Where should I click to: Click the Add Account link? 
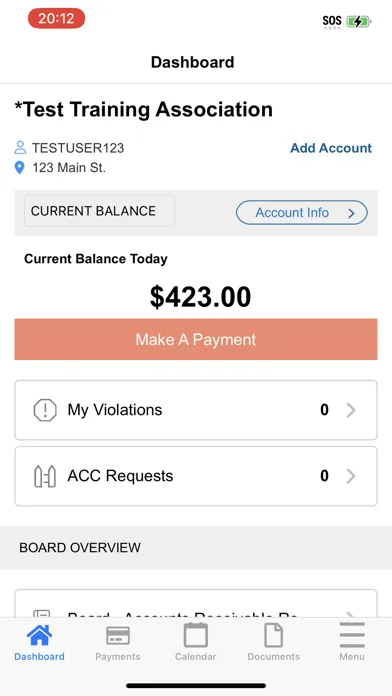[331, 148]
